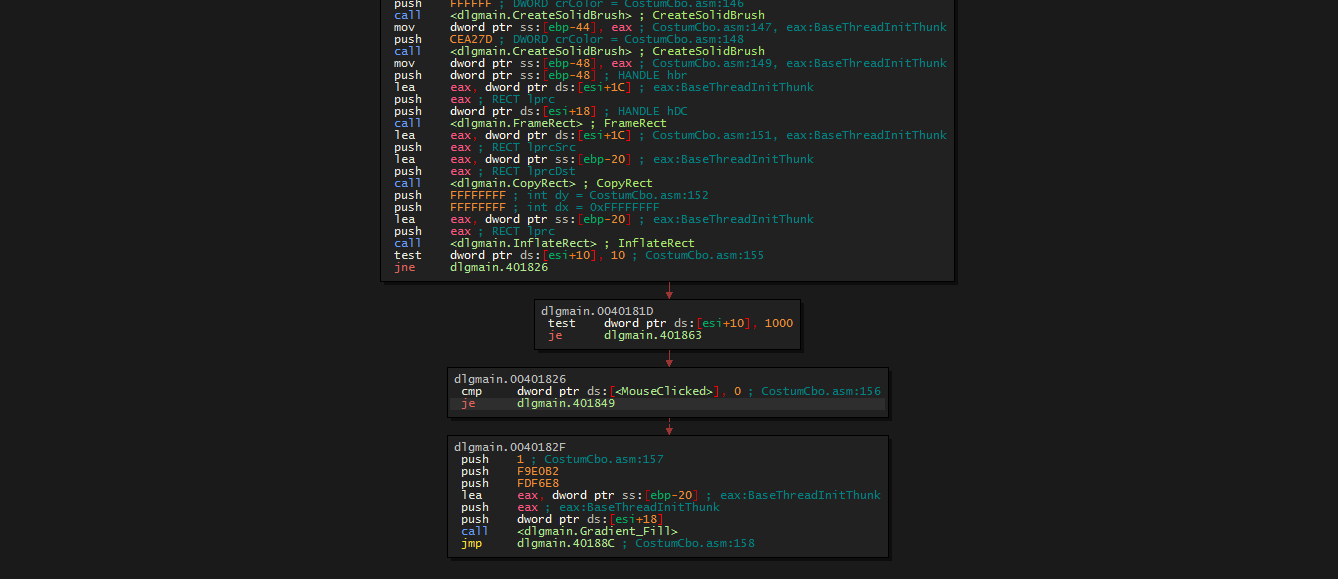Select test [esi+10], 1000 instruction
Image resolution: width=1338 pixels, height=579 pixels.
[670, 323]
